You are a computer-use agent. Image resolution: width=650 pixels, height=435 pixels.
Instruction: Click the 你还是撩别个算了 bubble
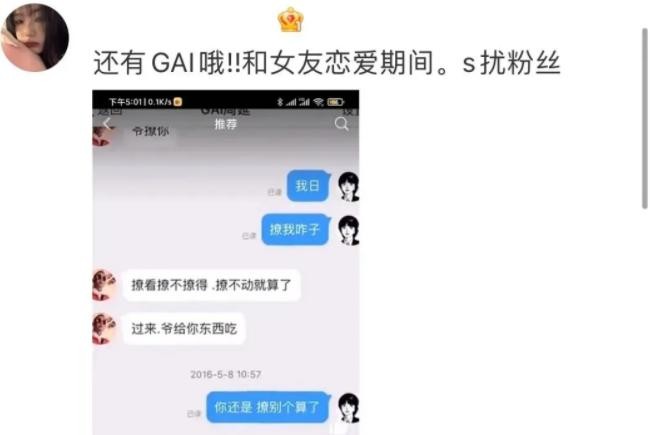pyautogui.click(x=268, y=407)
